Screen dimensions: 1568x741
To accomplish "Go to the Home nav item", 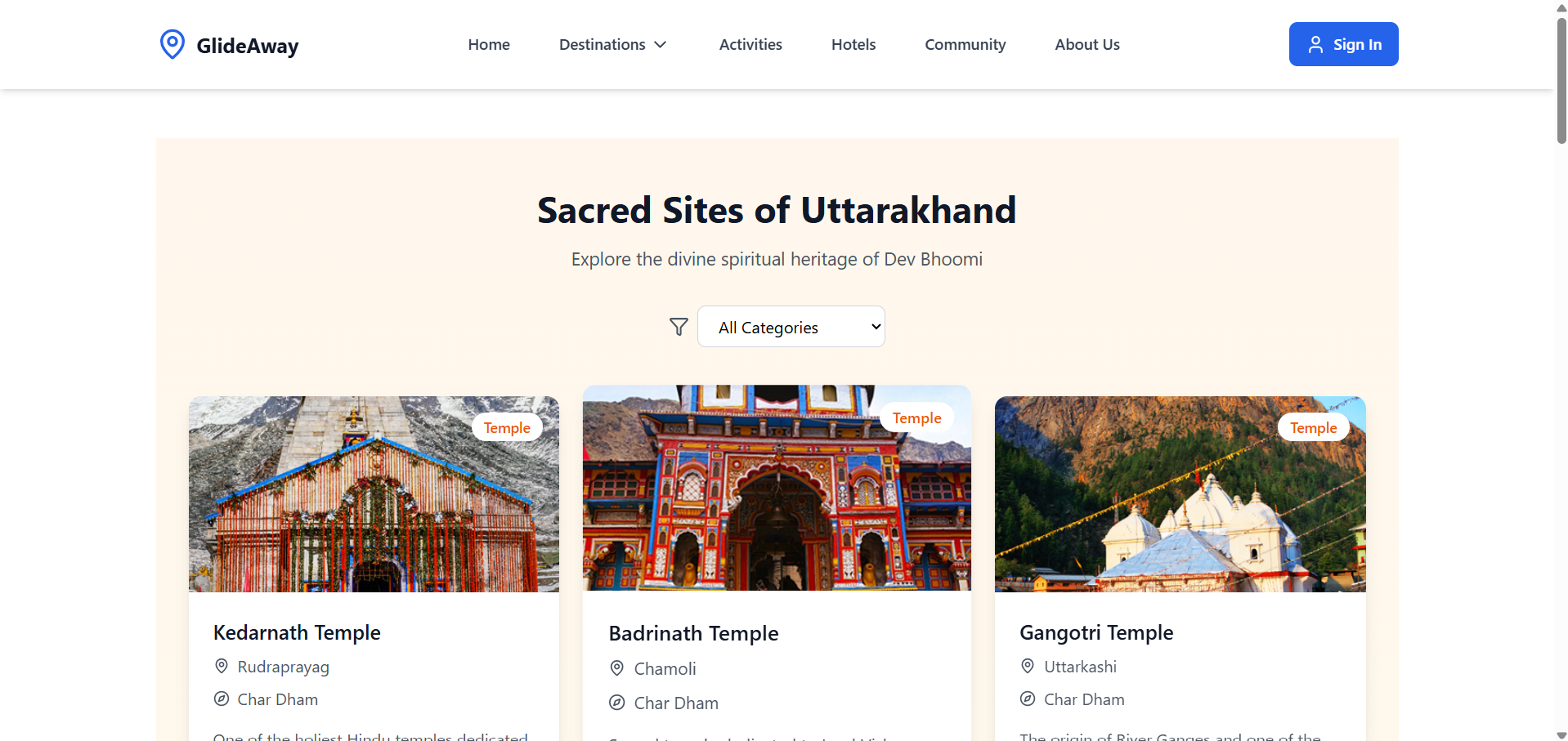I will point(489,44).
